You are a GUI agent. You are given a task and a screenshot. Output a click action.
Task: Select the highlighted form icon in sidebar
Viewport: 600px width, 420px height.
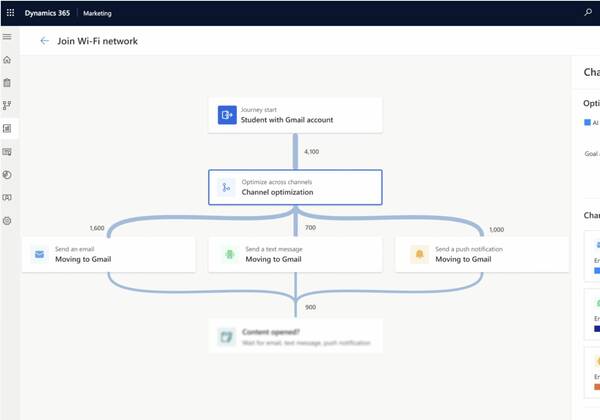click(8, 128)
